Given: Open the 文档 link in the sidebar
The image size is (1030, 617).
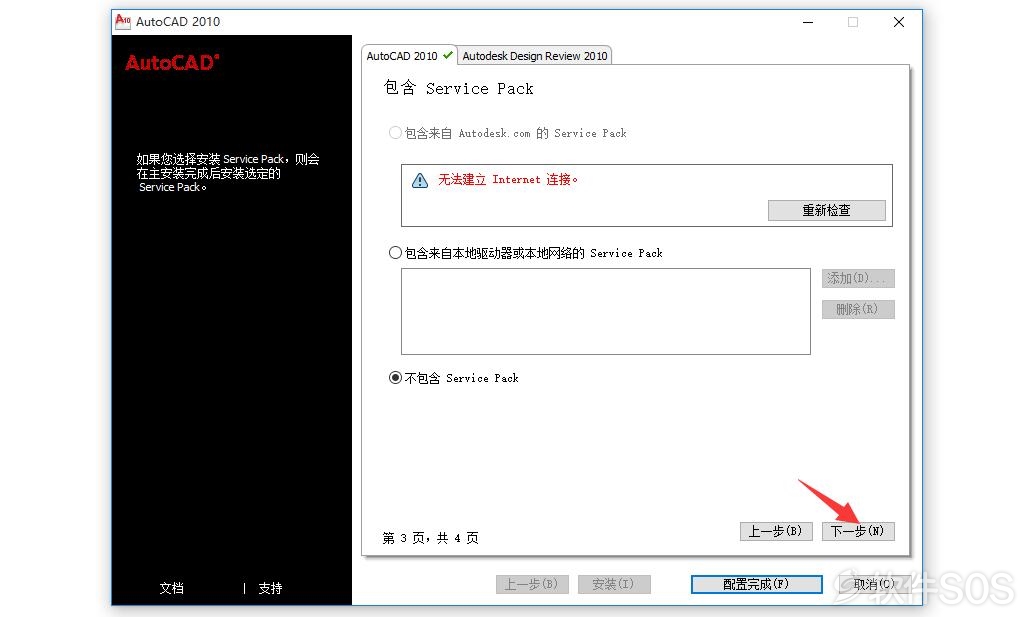Looking at the screenshot, I should [x=171, y=588].
